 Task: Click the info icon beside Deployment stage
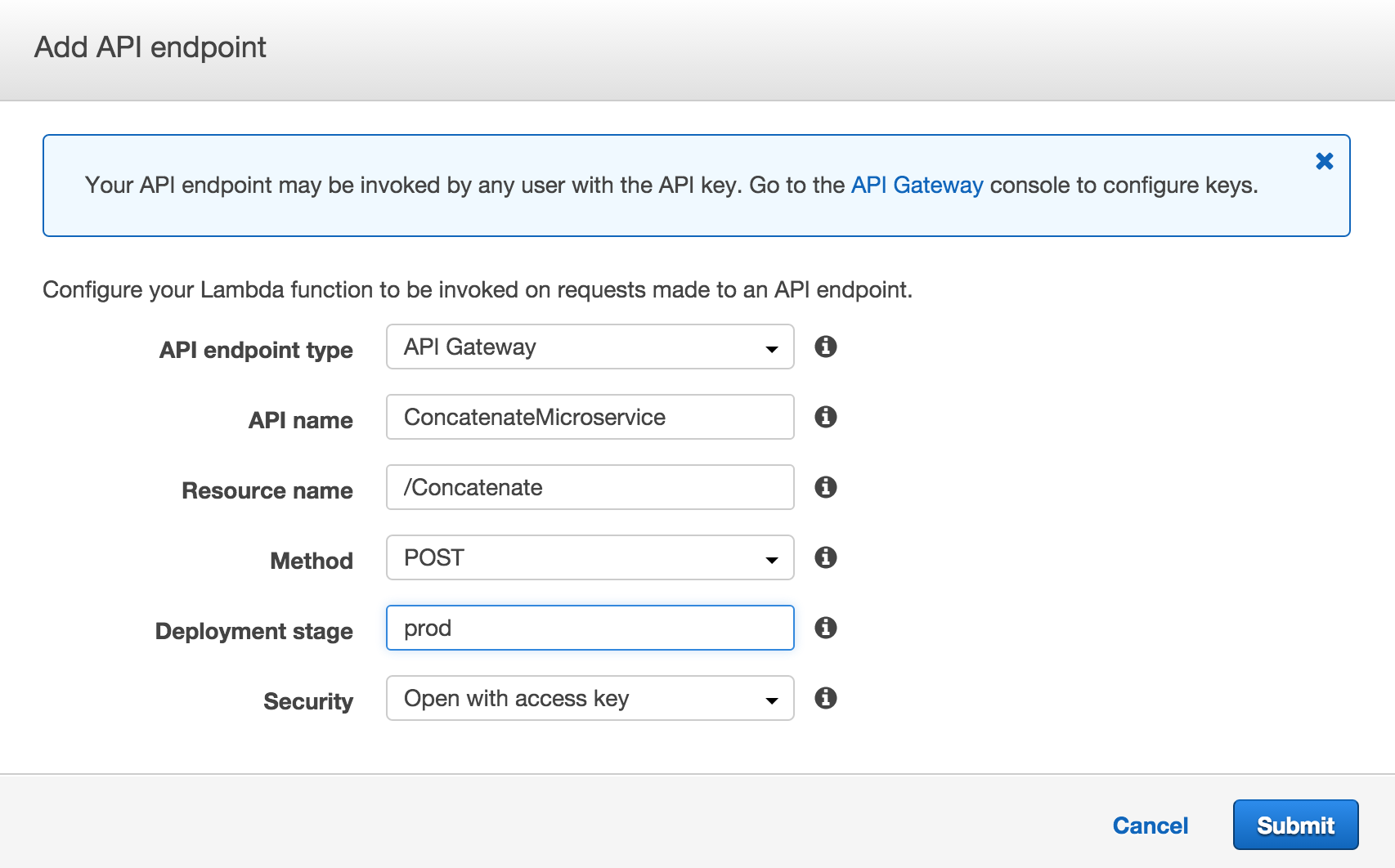pyautogui.click(x=826, y=628)
